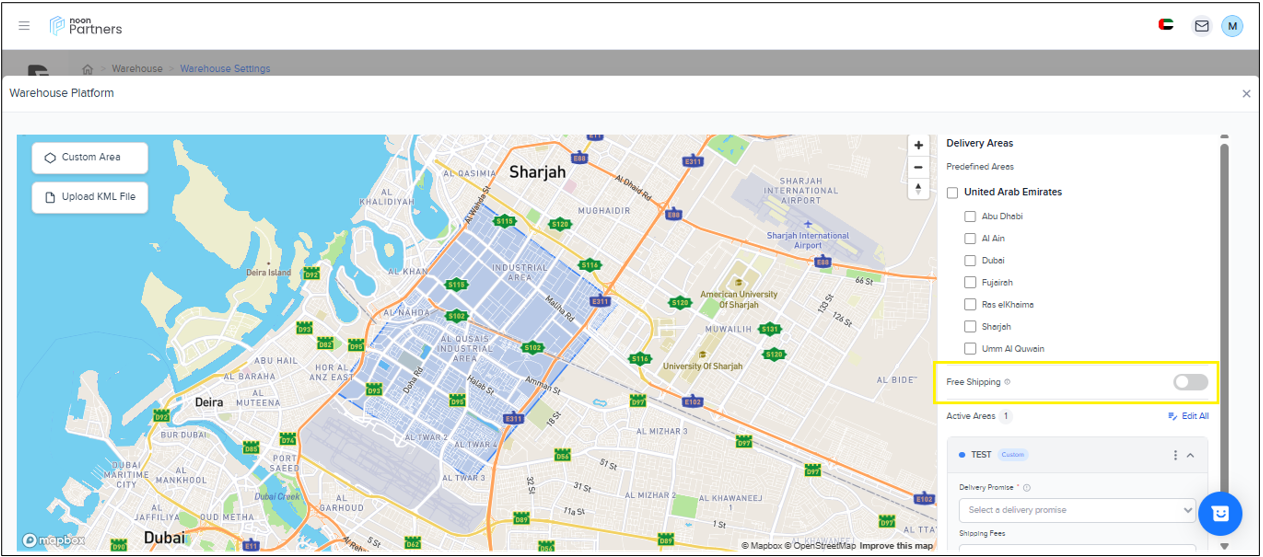
Task: Reset map bearing with compass
Action: click(x=918, y=189)
